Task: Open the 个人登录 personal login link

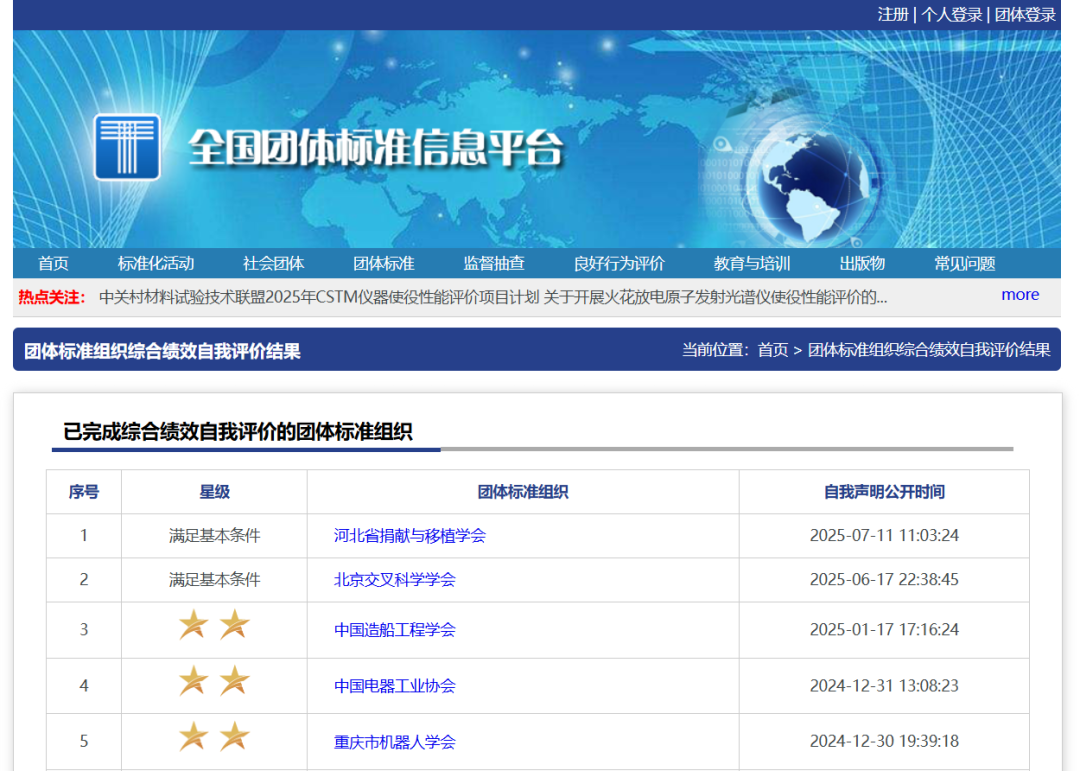Action: [951, 14]
